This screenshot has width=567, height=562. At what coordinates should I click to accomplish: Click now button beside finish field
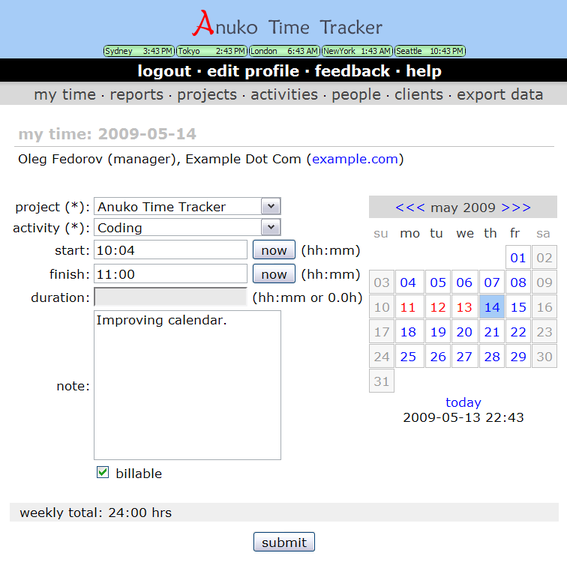[274, 274]
